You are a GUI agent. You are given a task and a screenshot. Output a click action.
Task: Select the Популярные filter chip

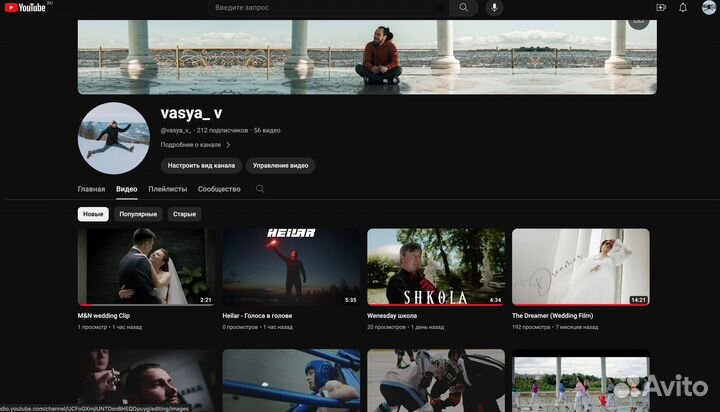click(138, 214)
